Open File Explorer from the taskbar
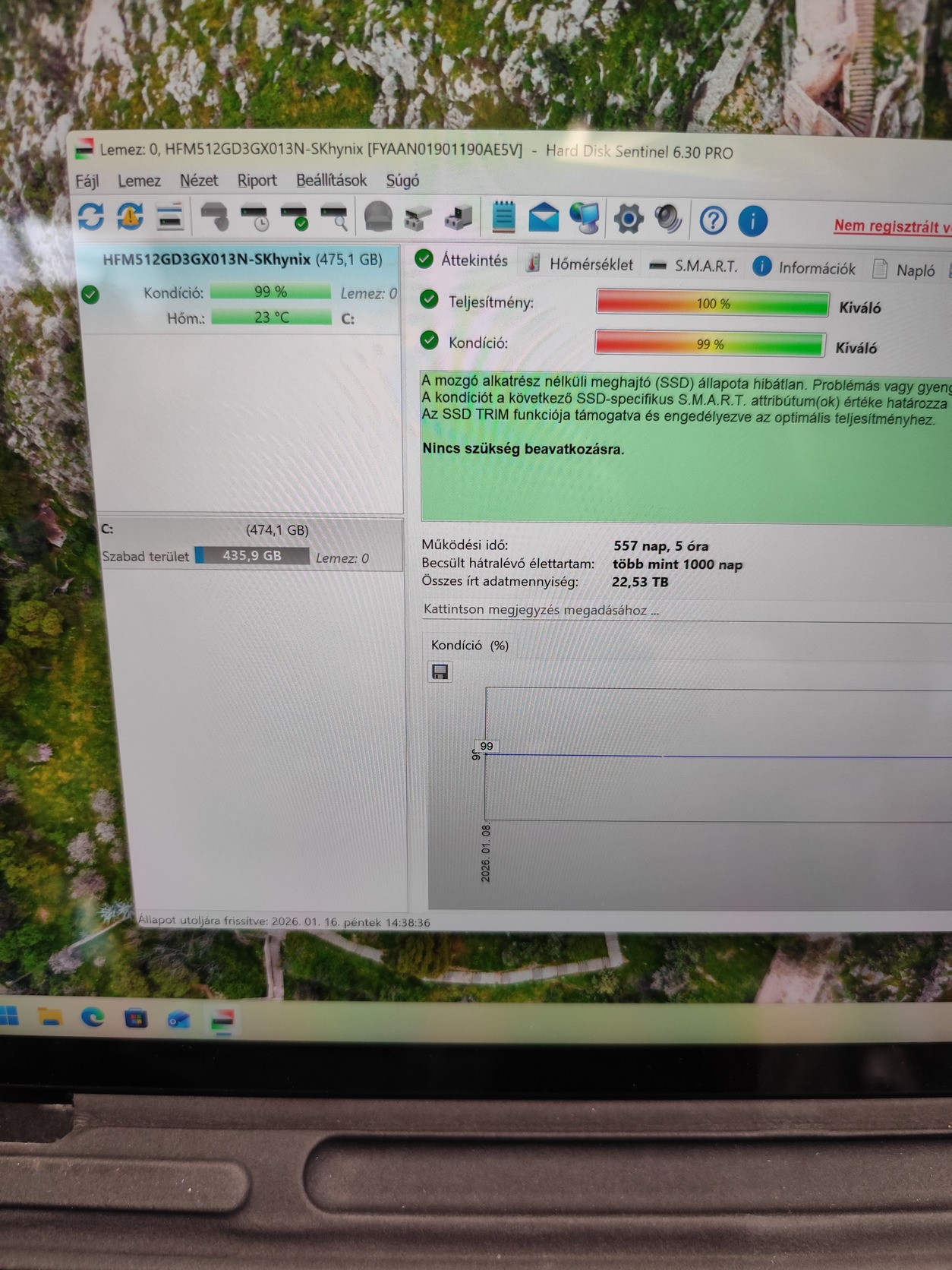 click(x=50, y=1016)
